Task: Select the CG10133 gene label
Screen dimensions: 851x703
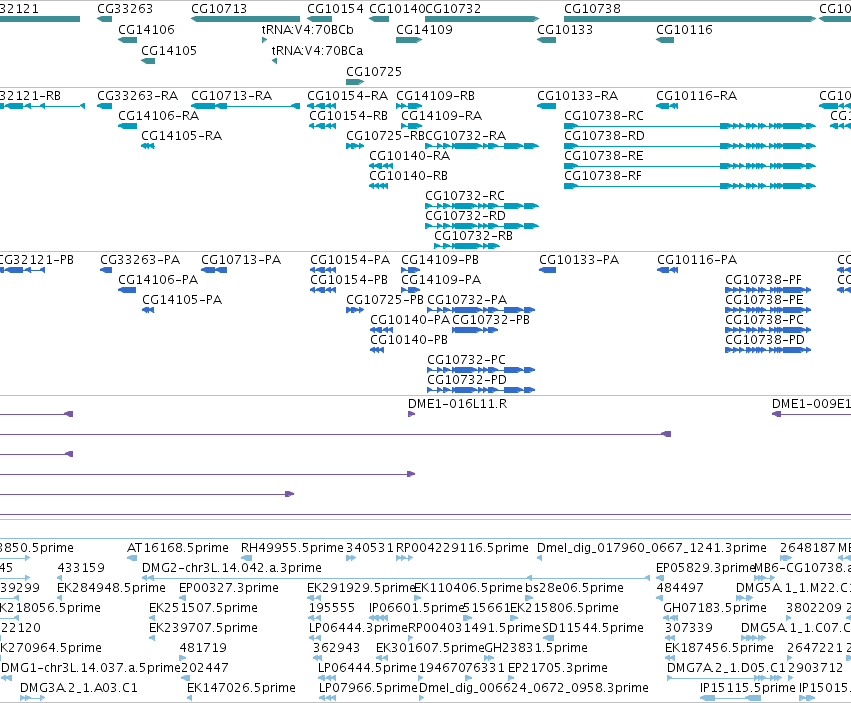Action: [x=565, y=30]
